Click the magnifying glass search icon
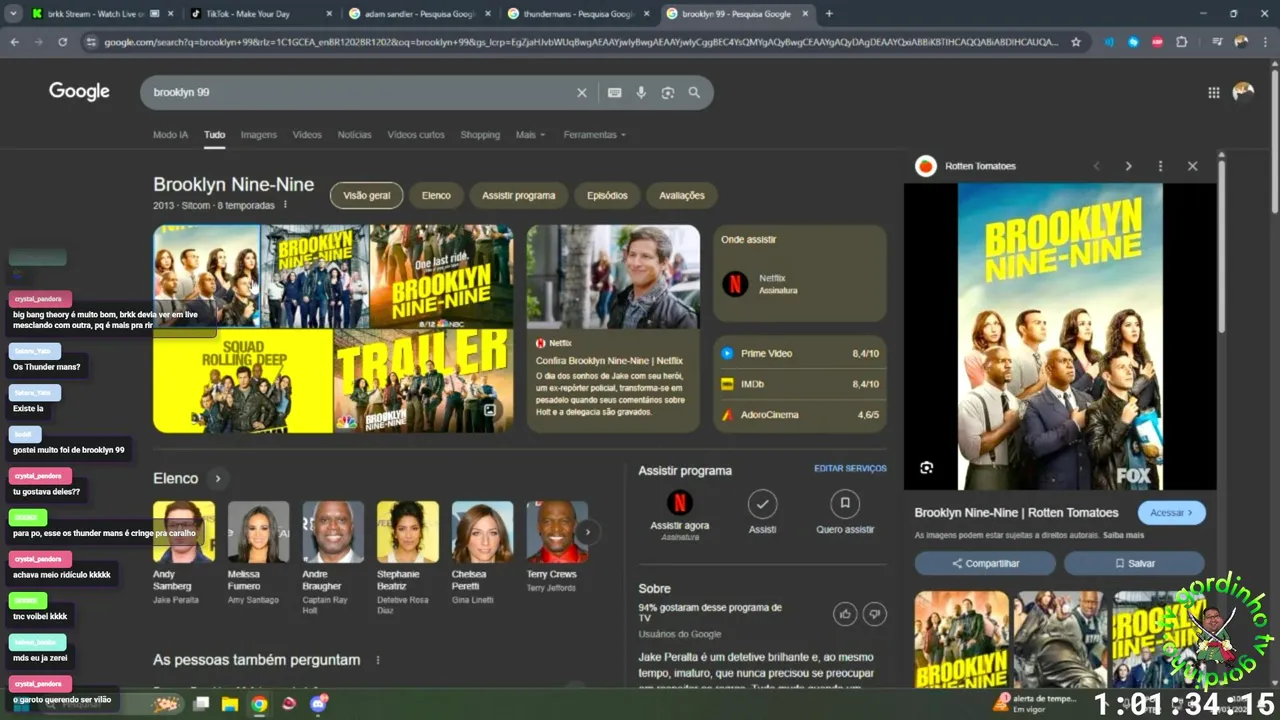1280x720 pixels. click(694, 92)
